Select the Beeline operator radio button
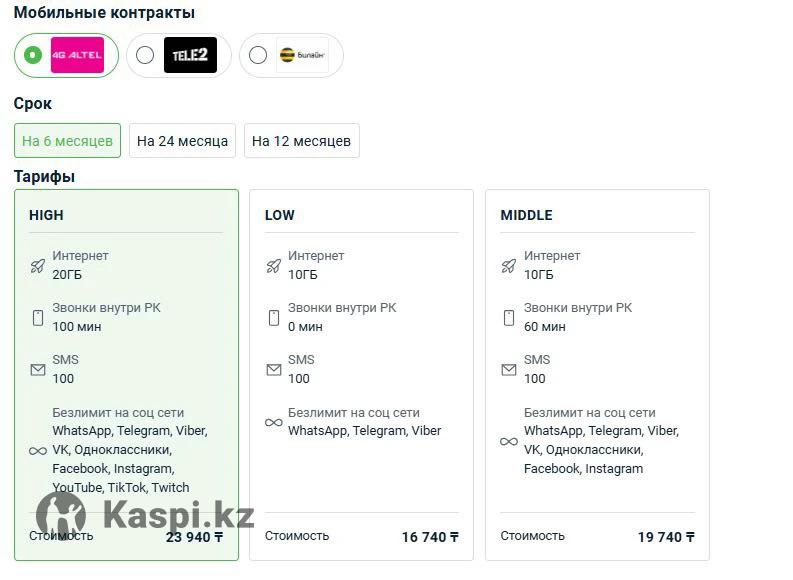The image size is (793, 580). tap(258, 55)
